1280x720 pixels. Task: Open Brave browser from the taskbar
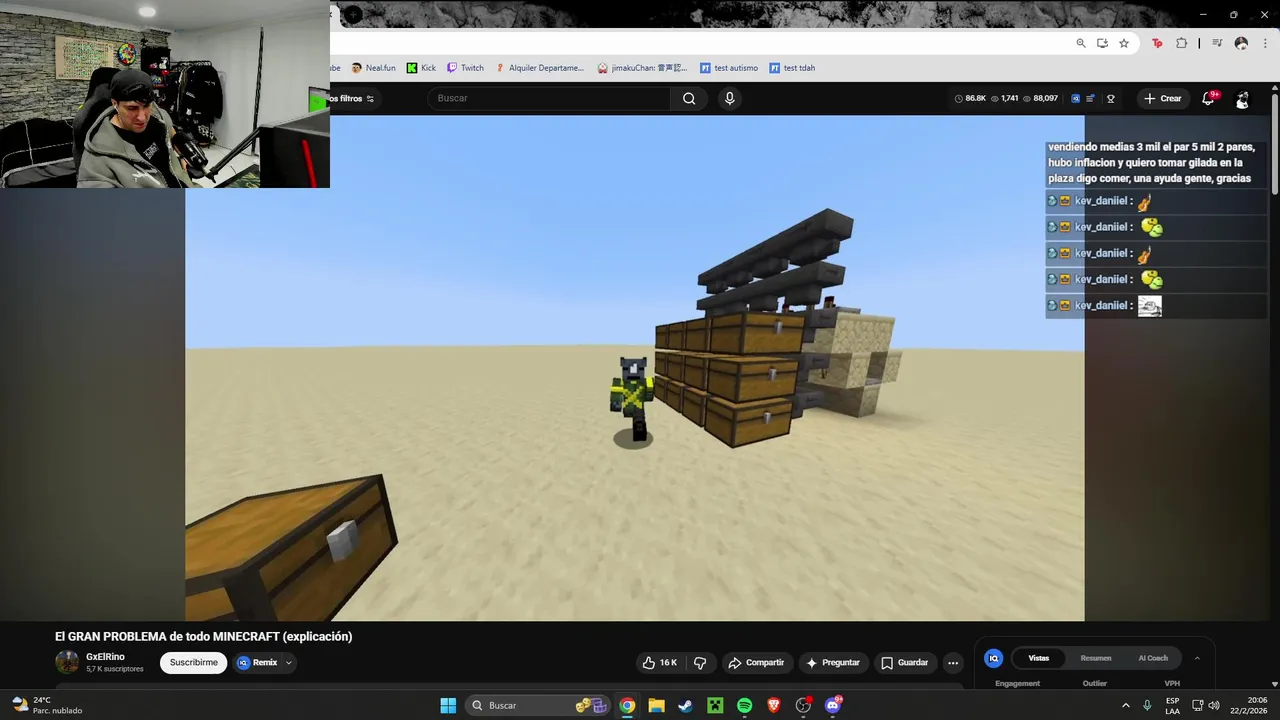(x=773, y=705)
